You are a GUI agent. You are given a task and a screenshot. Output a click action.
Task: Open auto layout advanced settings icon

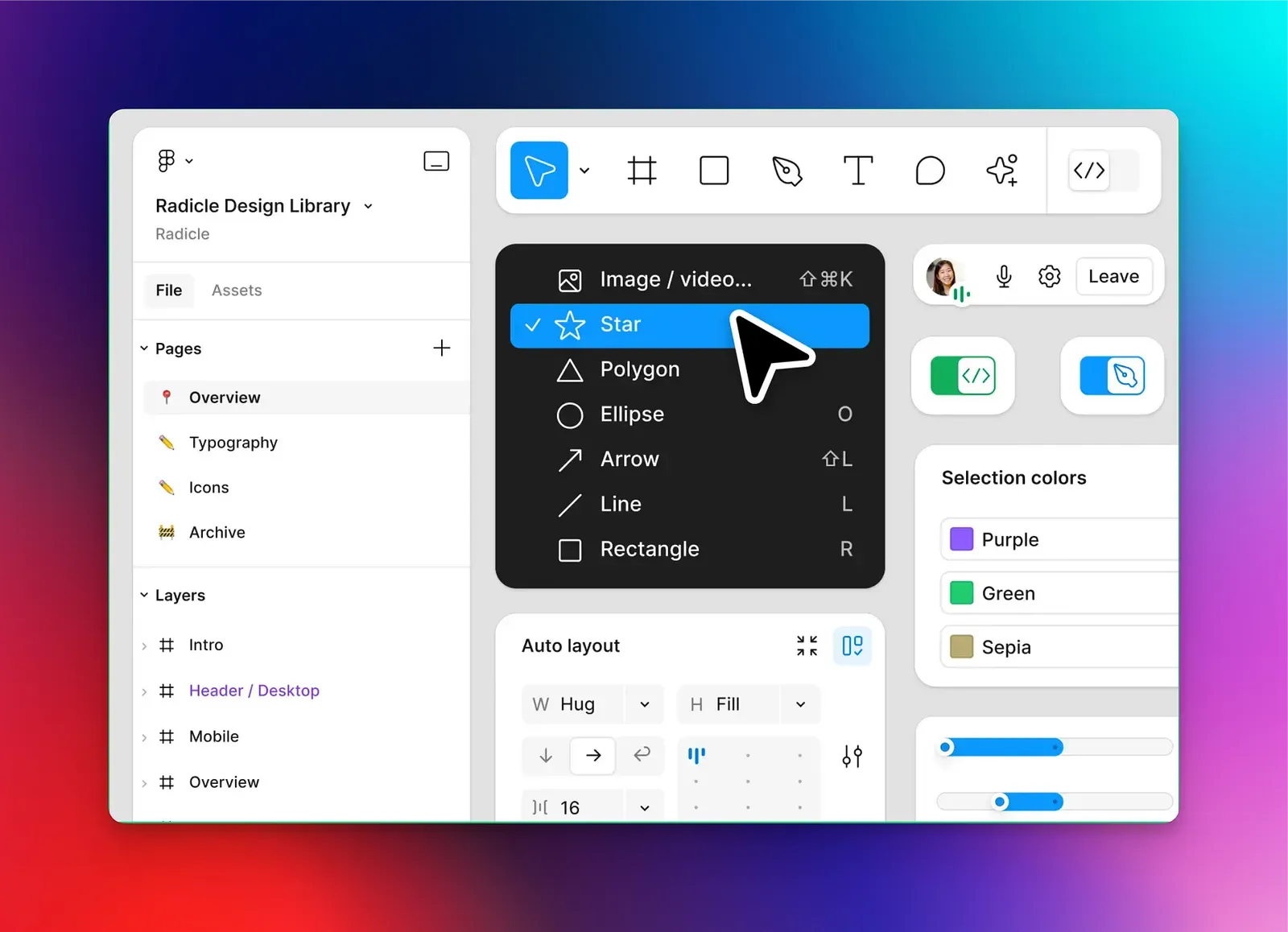coord(852,757)
